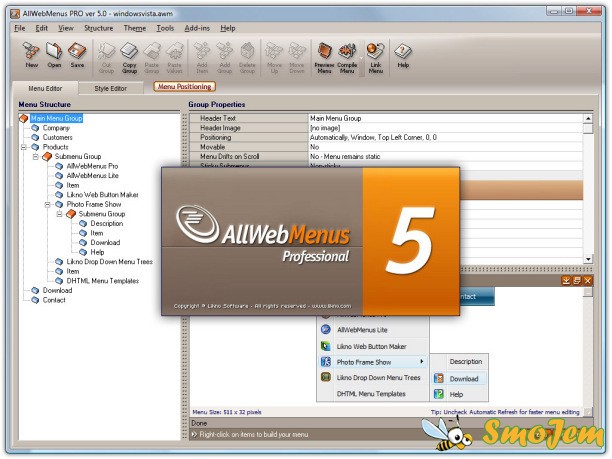Select Main Menu Group tree node
This screenshot has width=612, height=459.
(x=56, y=118)
